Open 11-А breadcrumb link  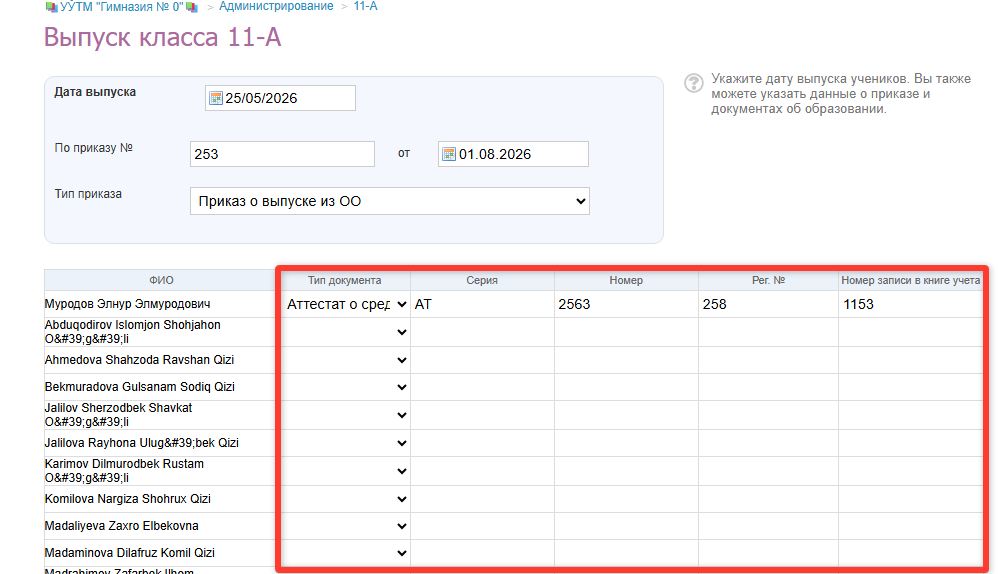coord(366,6)
